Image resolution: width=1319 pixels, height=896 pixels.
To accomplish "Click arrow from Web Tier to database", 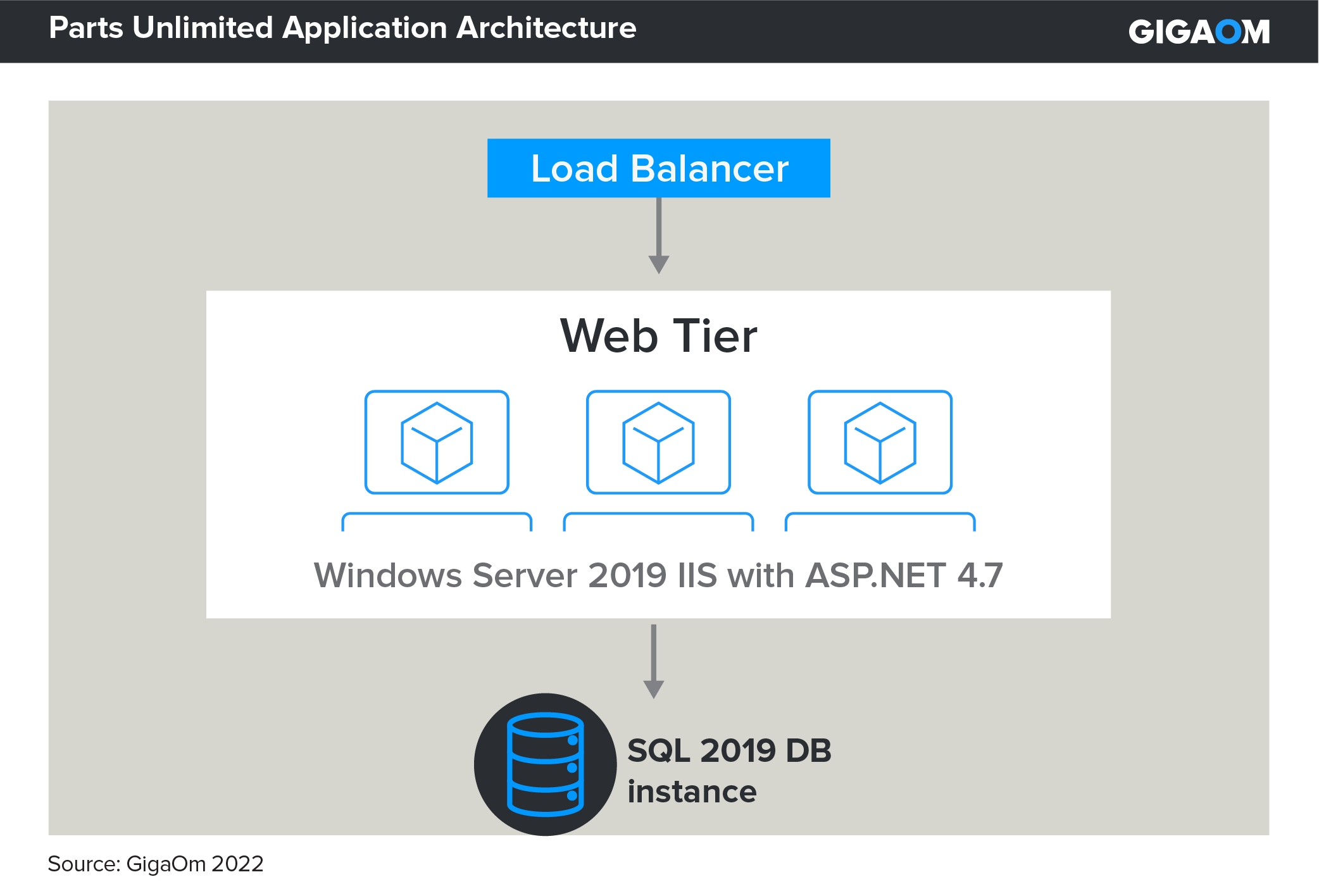I will click(x=654, y=661).
